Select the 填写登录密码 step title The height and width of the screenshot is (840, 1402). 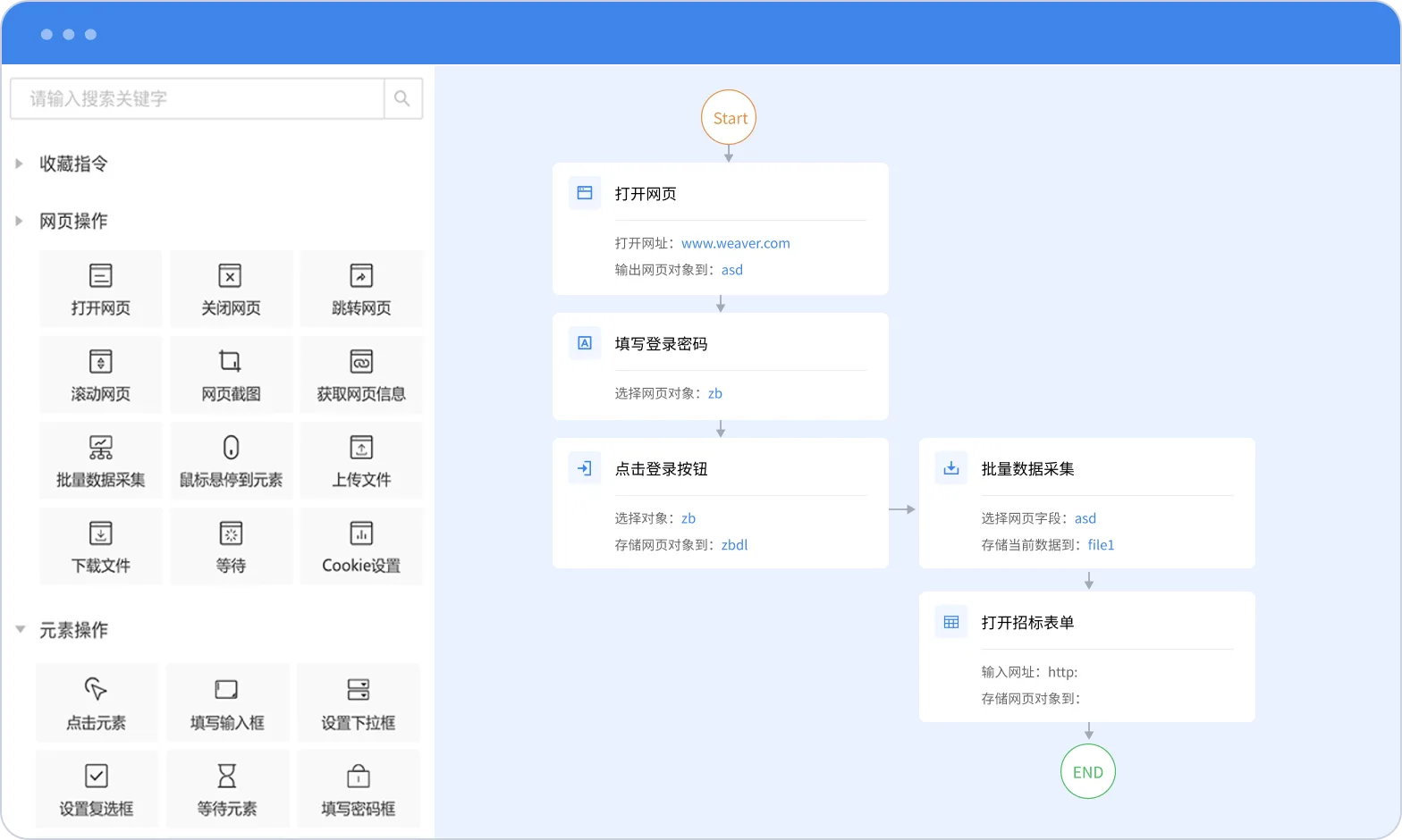[x=662, y=344]
